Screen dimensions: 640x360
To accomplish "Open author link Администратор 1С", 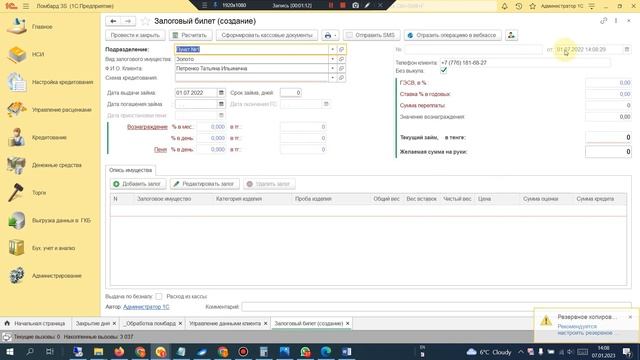I will [x=146, y=307].
